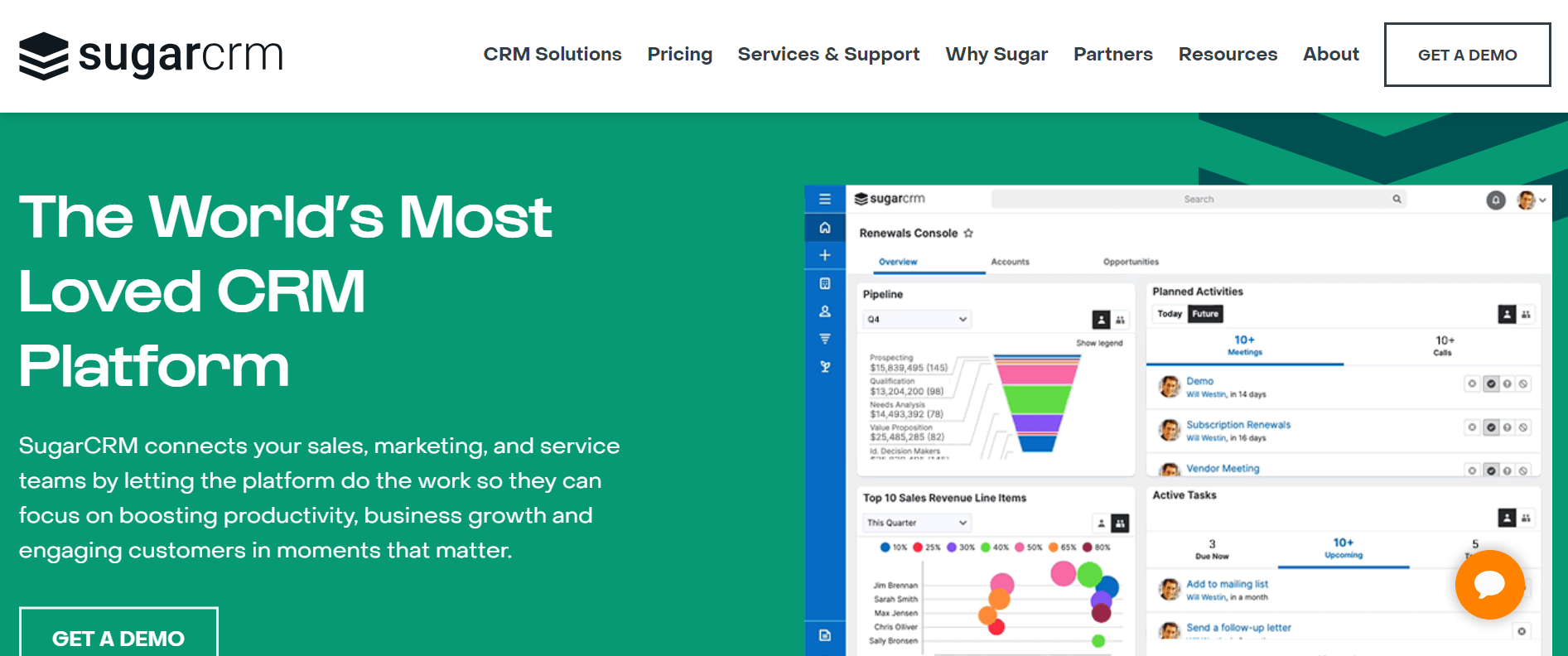Open the Pricing page
The height and width of the screenshot is (656, 1568).
pyautogui.click(x=679, y=54)
